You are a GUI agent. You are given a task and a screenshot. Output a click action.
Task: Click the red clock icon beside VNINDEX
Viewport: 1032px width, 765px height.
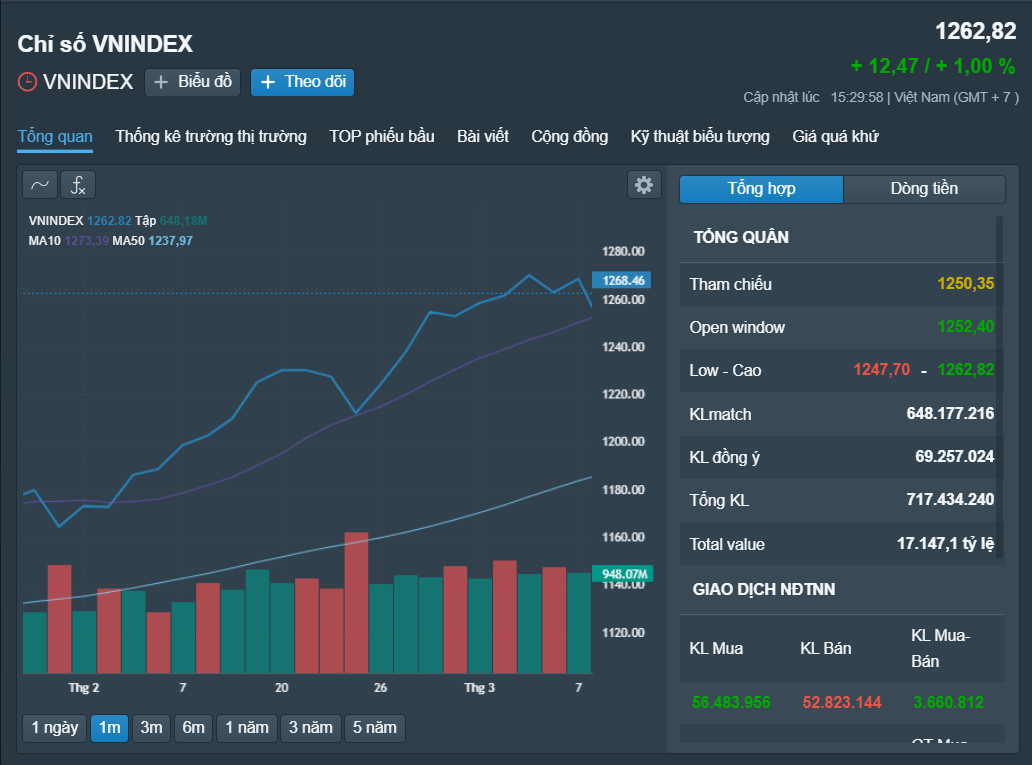[x=27, y=82]
